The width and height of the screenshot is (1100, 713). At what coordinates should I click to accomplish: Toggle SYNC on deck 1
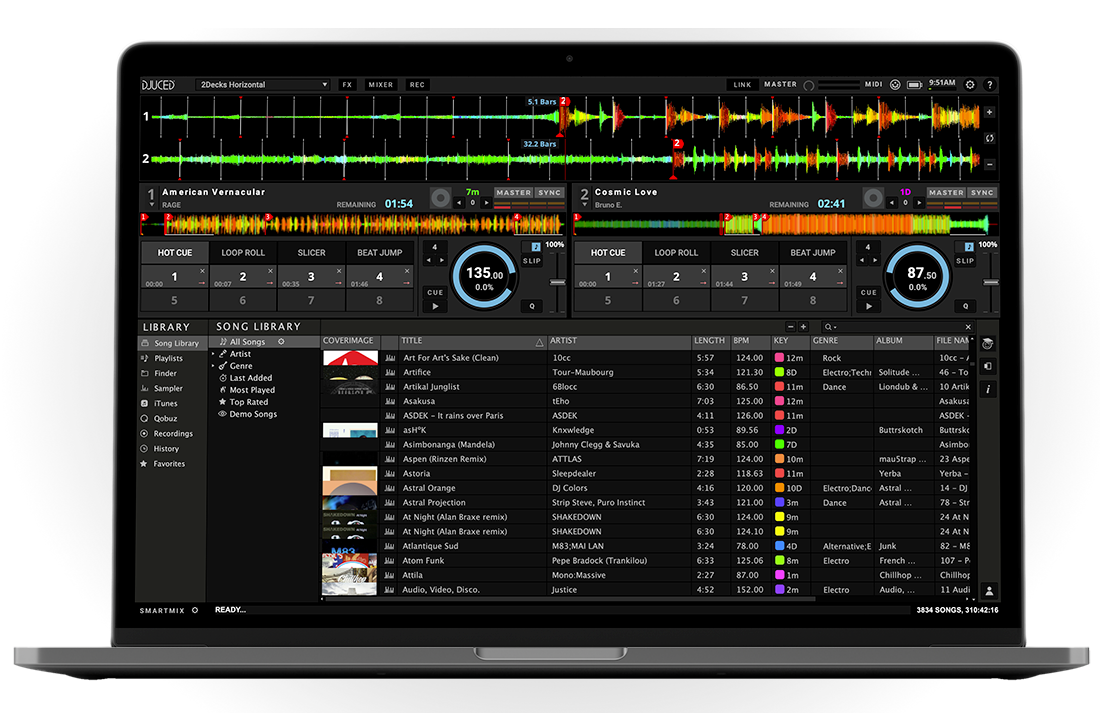click(x=549, y=192)
